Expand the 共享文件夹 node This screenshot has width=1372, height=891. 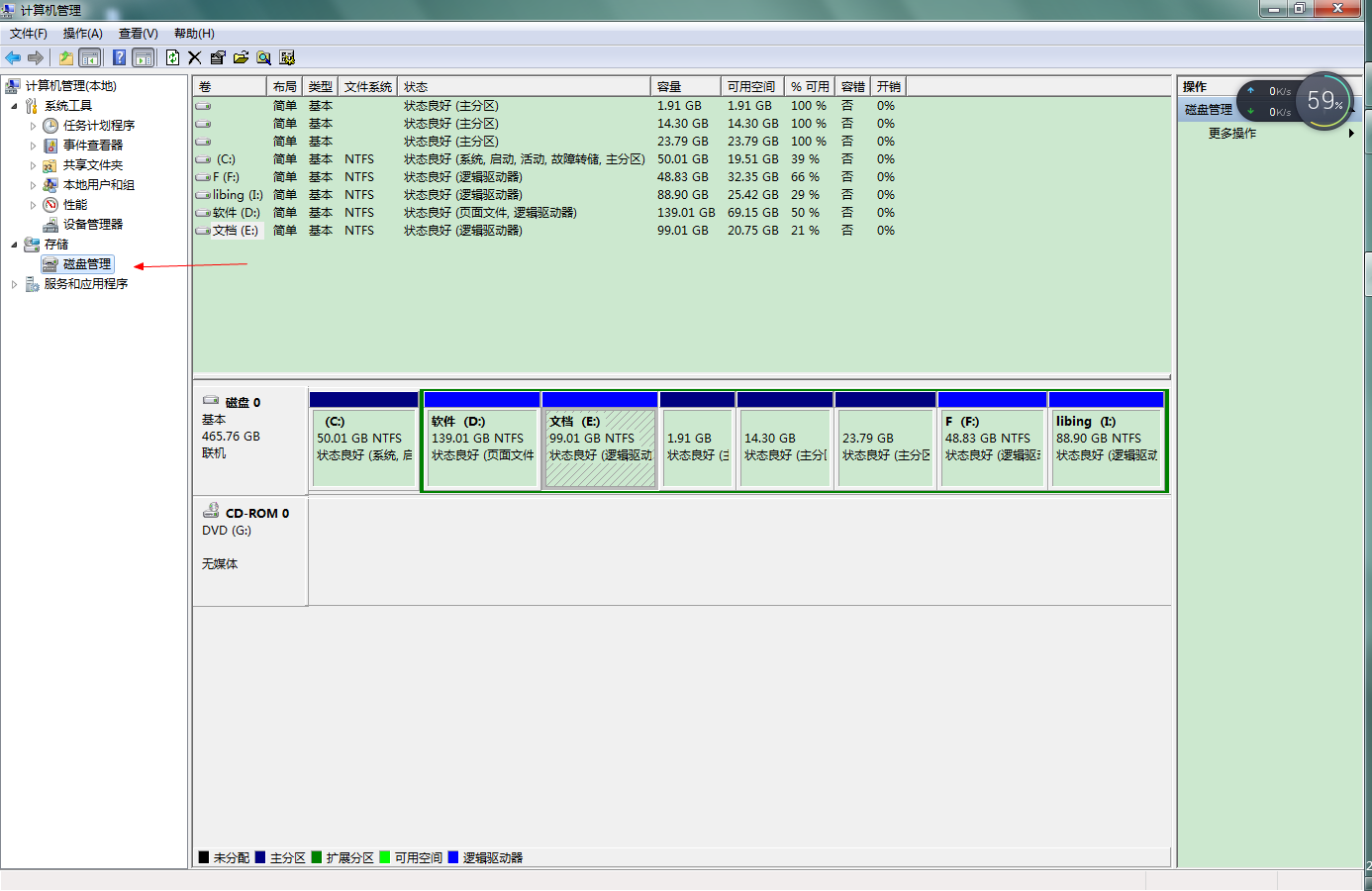tap(33, 165)
